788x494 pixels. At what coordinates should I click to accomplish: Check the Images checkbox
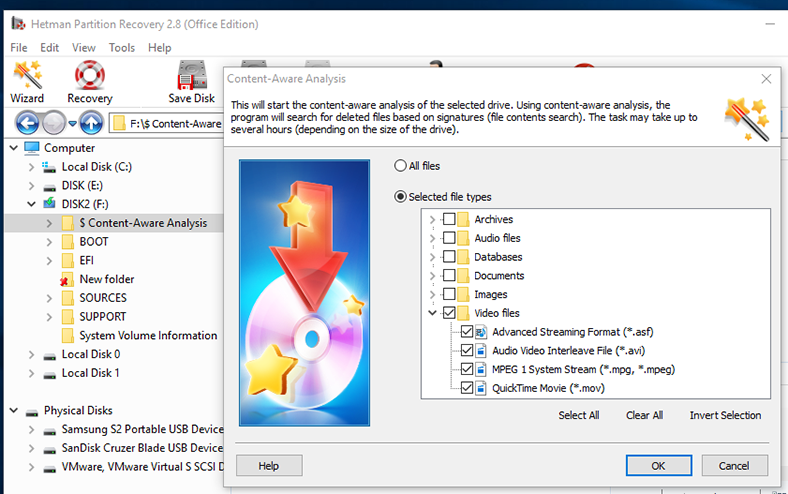[x=449, y=294]
